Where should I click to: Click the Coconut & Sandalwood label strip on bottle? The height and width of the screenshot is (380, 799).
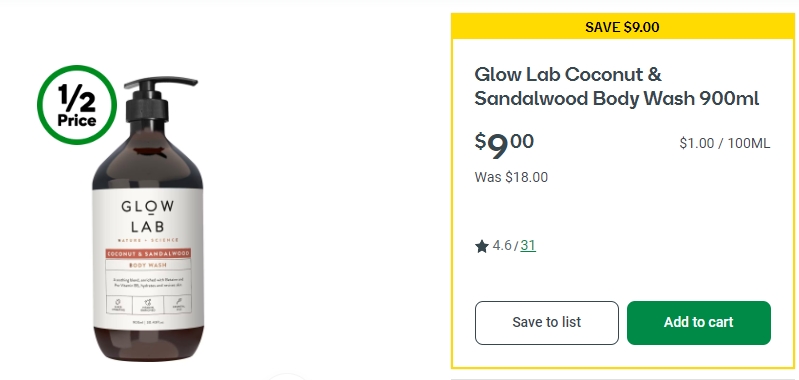[148, 253]
